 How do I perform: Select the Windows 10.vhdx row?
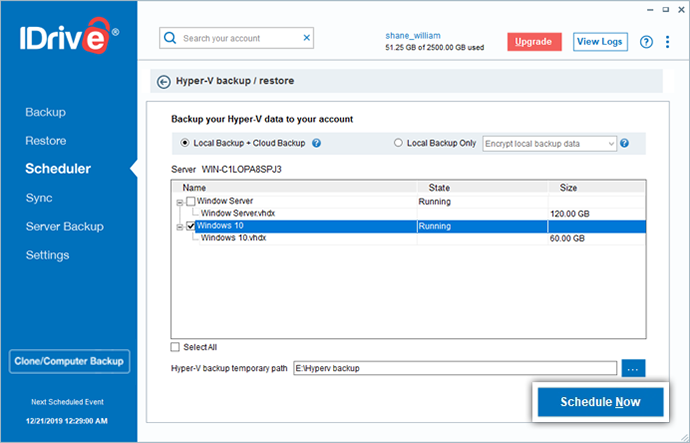point(234,238)
